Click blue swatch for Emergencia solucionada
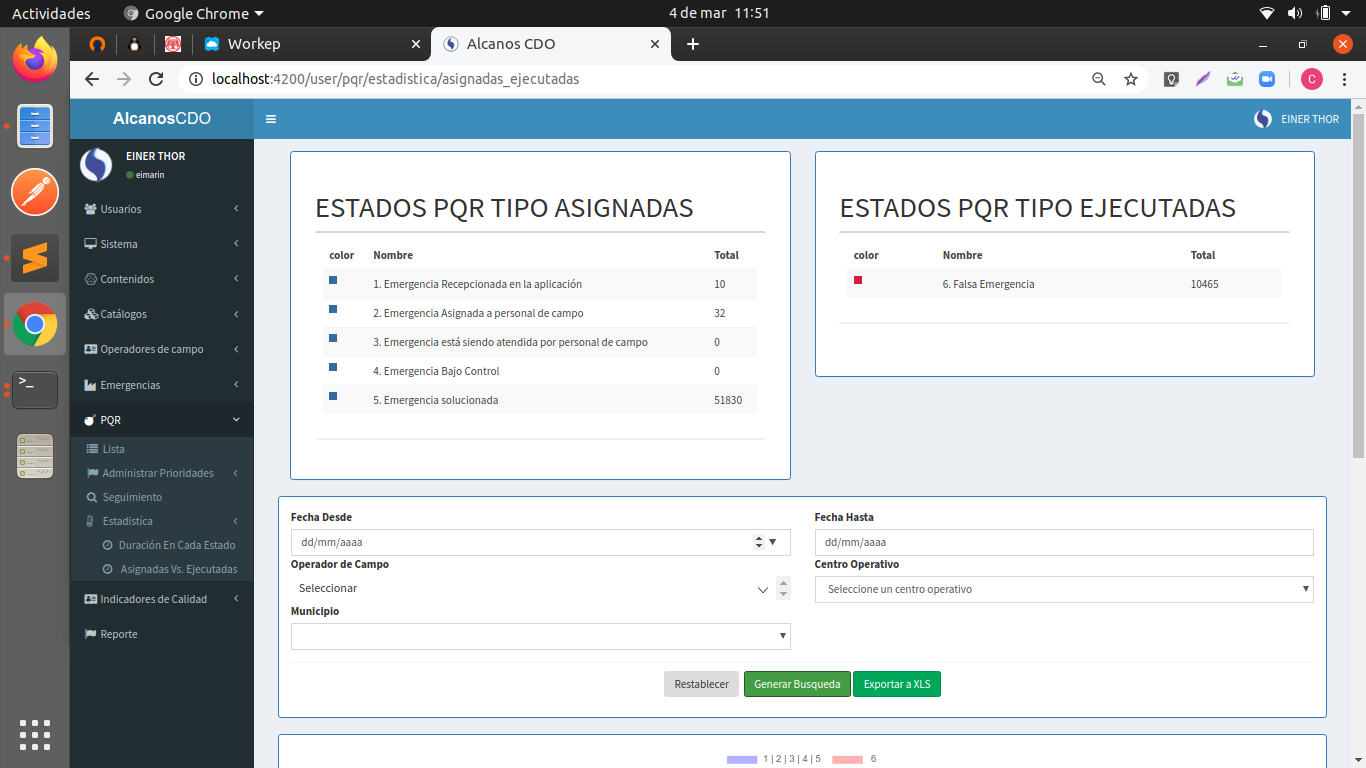Viewport: 1366px width, 768px height. pyautogui.click(x=333, y=396)
